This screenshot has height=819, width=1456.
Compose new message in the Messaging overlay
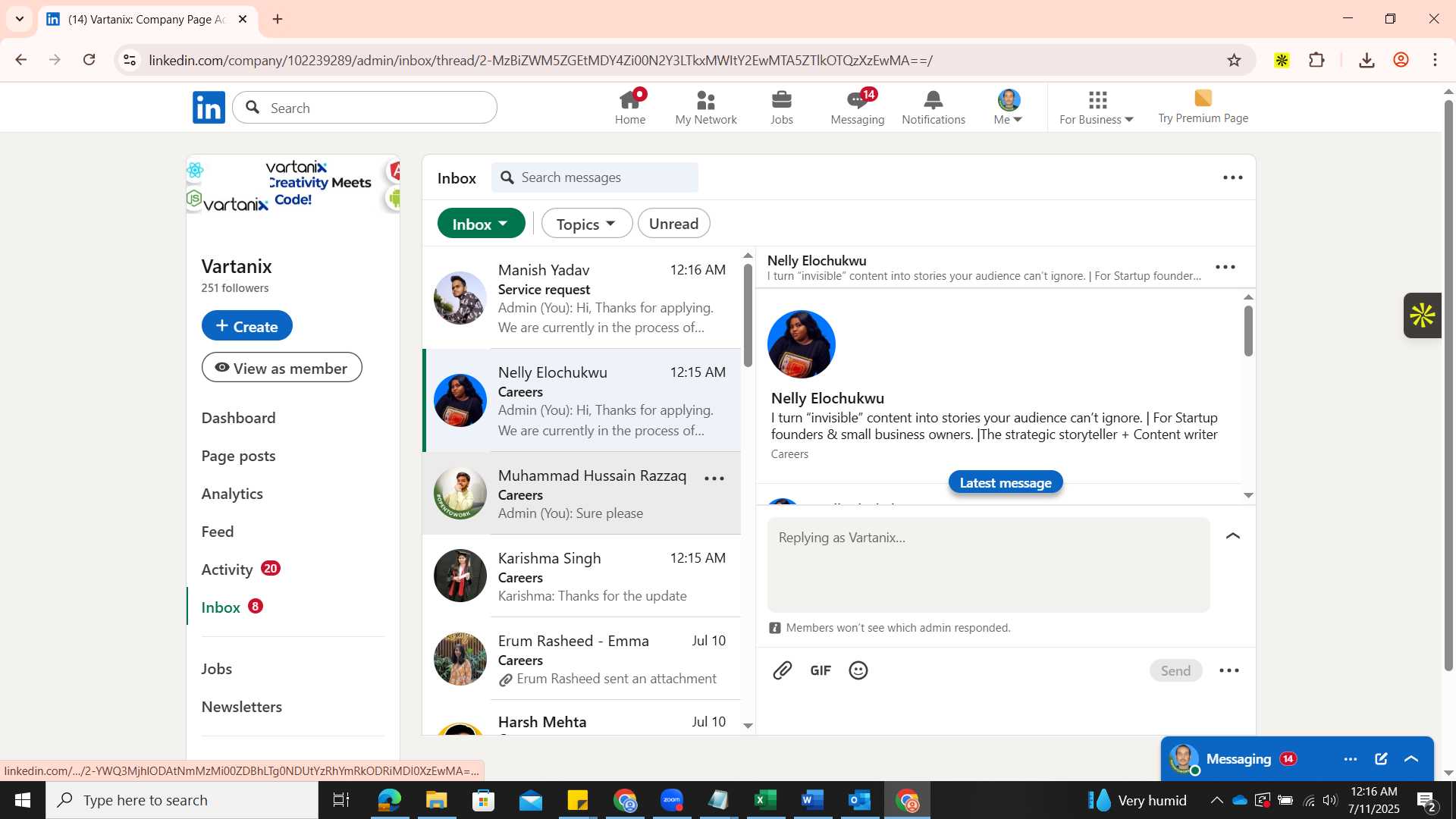pyautogui.click(x=1381, y=759)
